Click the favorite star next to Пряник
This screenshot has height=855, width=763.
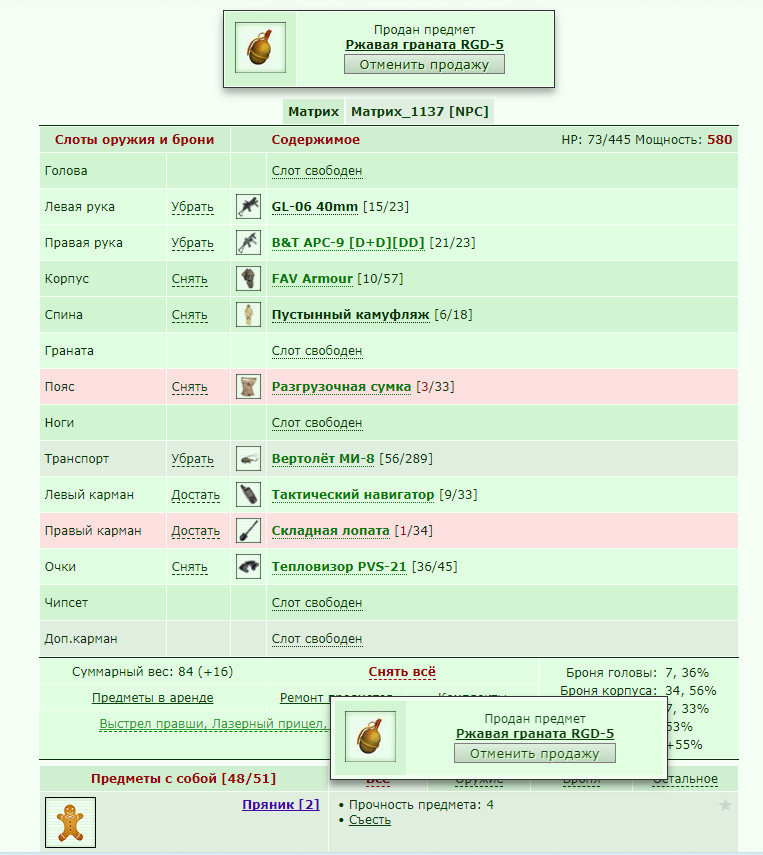click(x=725, y=805)
